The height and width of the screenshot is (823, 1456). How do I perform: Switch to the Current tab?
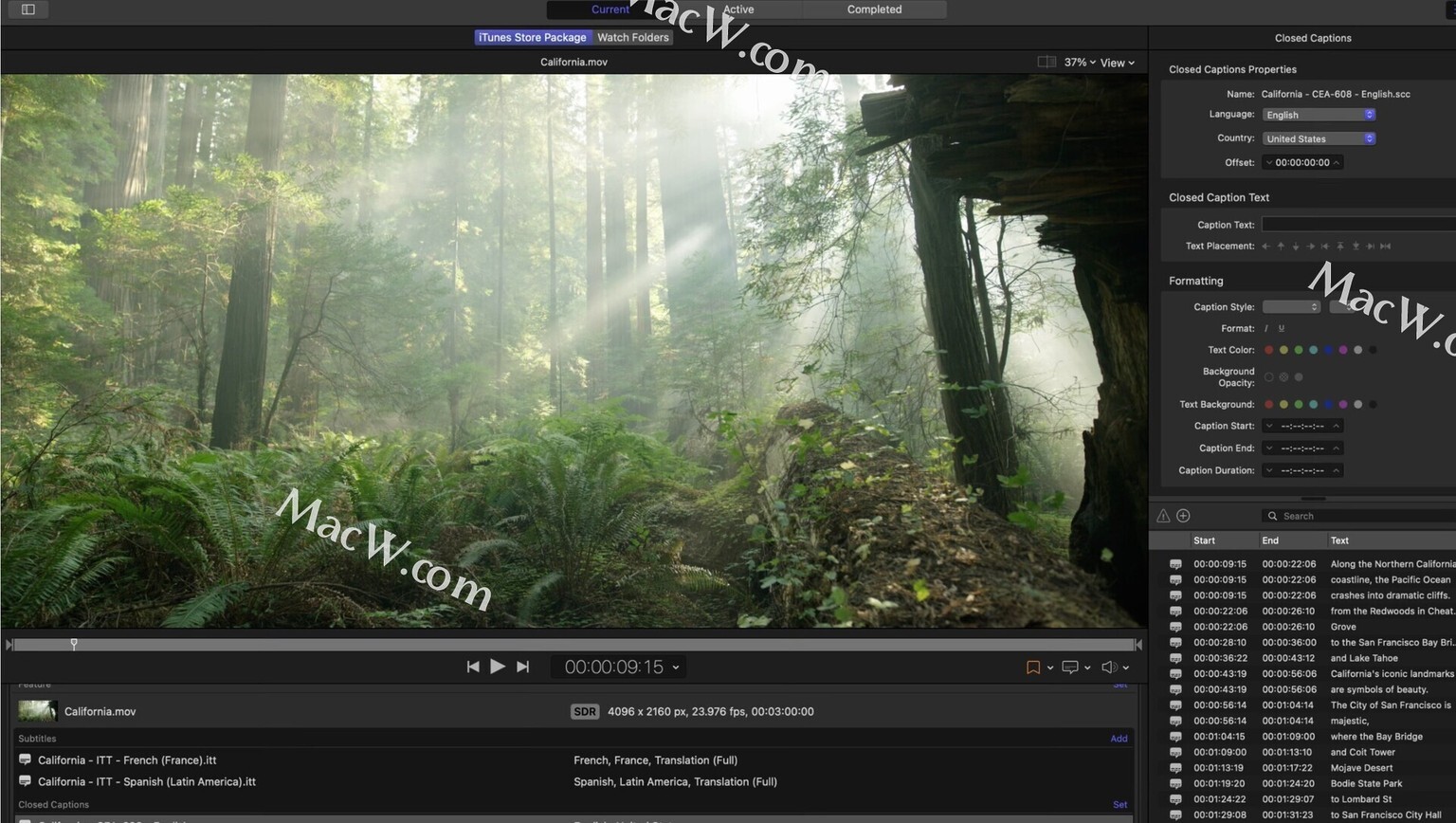point(610,9)
